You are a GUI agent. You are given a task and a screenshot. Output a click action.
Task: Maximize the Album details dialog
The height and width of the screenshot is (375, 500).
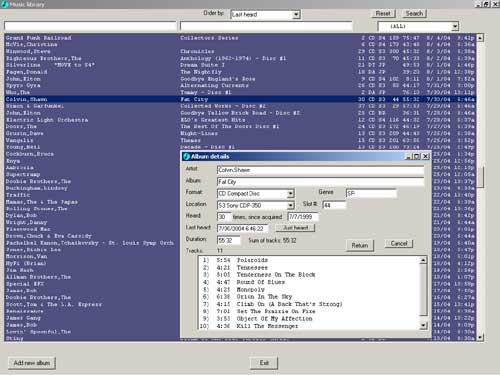coord(417,156)
